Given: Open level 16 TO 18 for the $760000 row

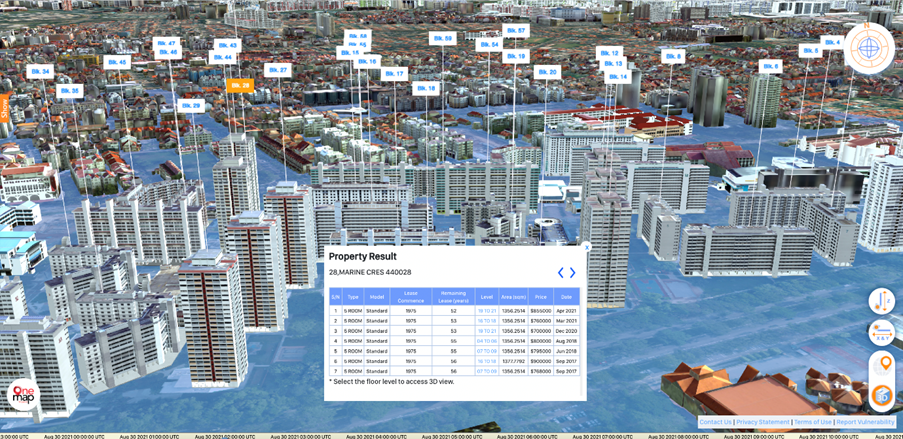Looking at the screenshot, I should click(487, 321).
